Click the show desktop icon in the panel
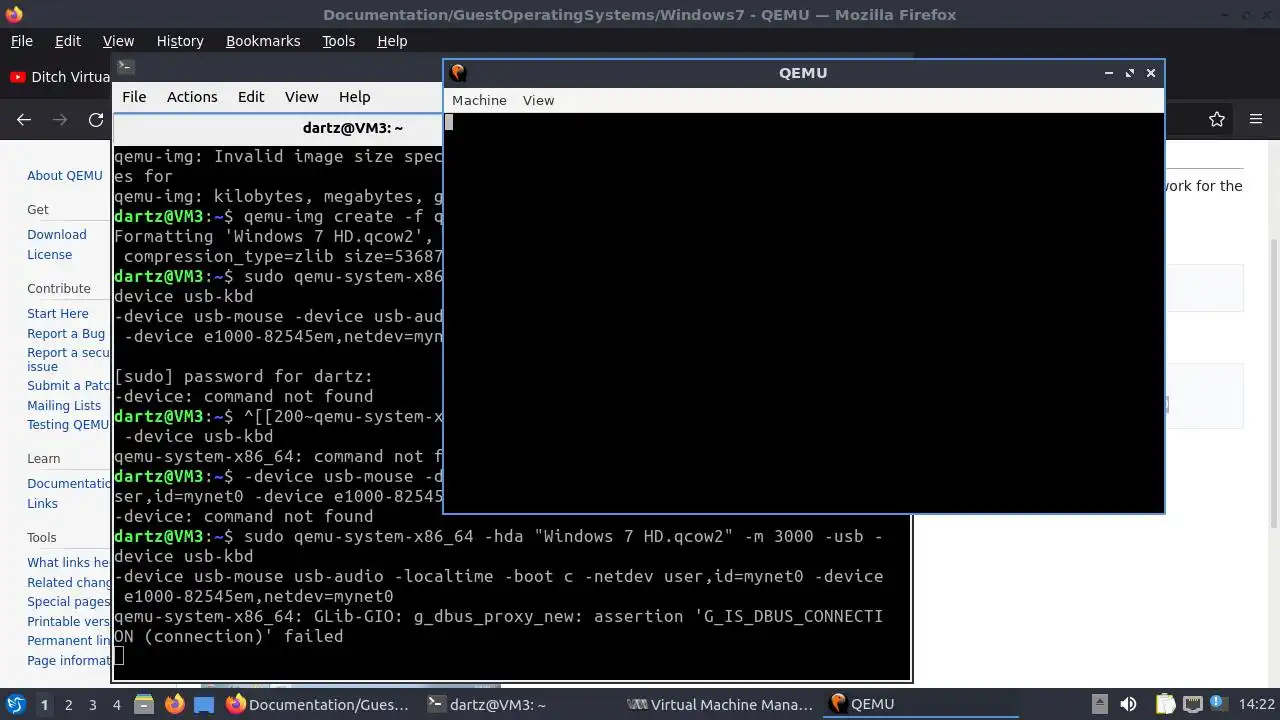1280x720 pixels. point(204,704)
